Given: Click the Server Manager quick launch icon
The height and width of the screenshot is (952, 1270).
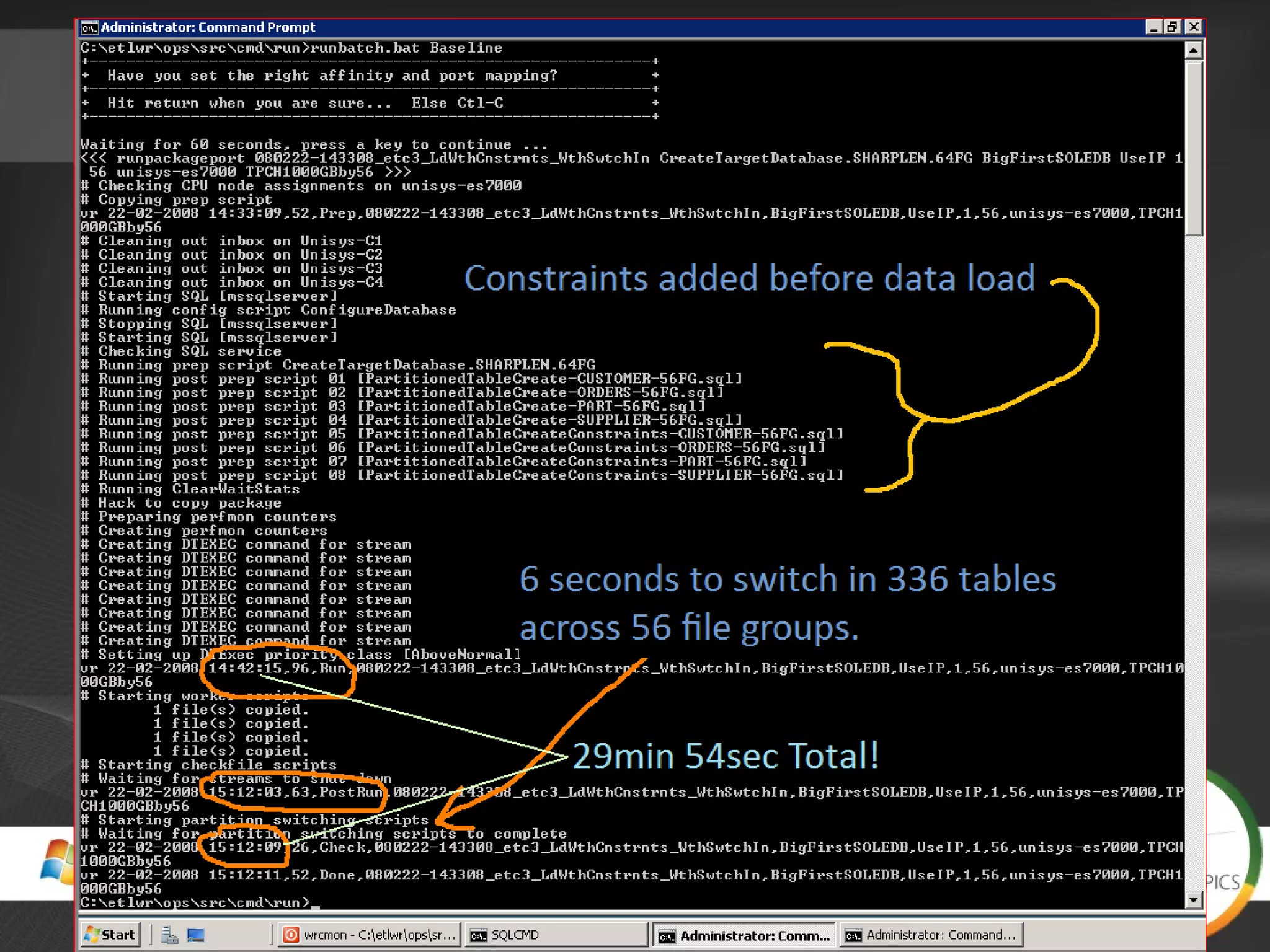Looking at the screenshot, I should tap(169, 934).
